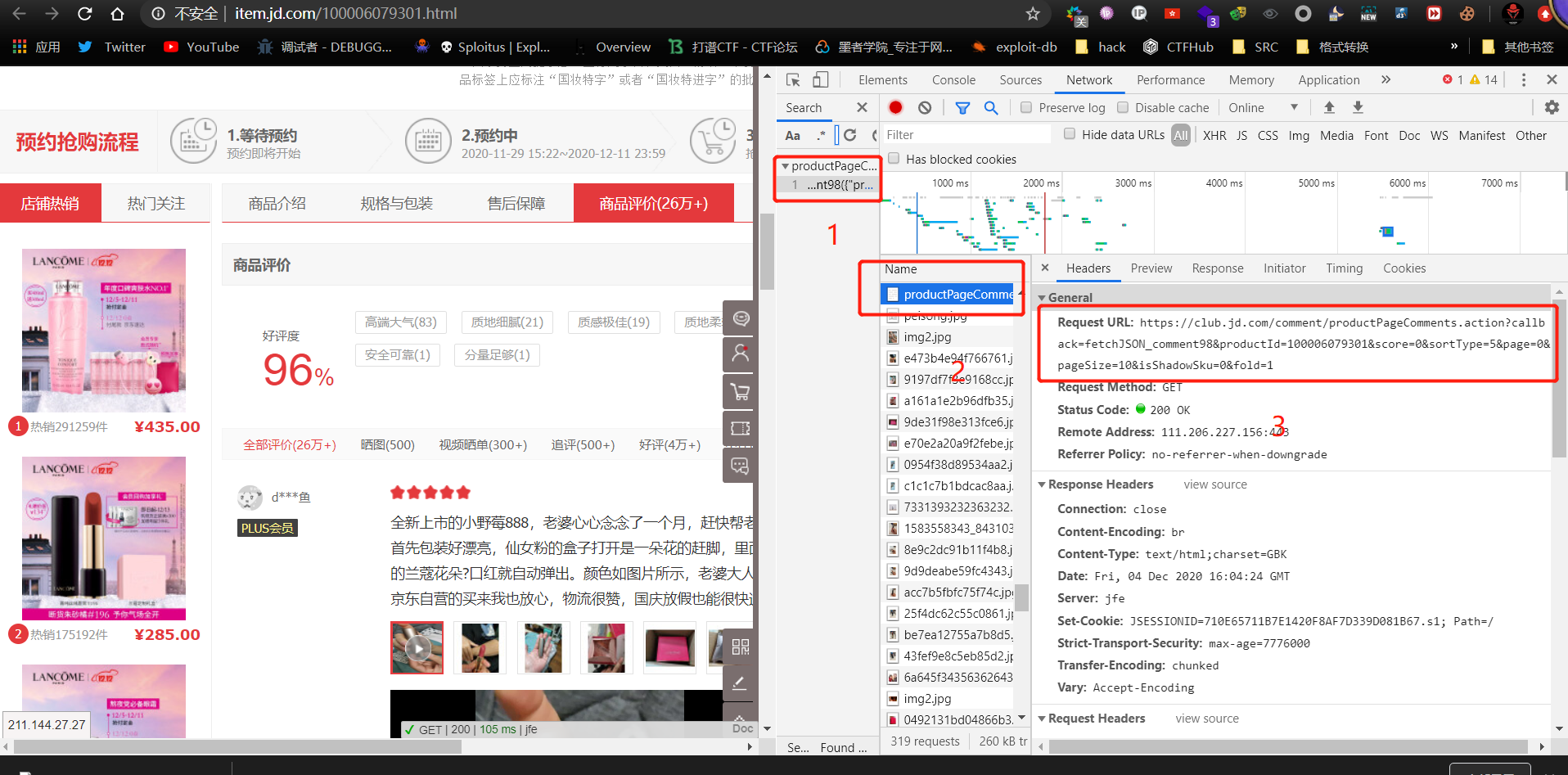Filter requests by JS type

(x=1241, y=136)
